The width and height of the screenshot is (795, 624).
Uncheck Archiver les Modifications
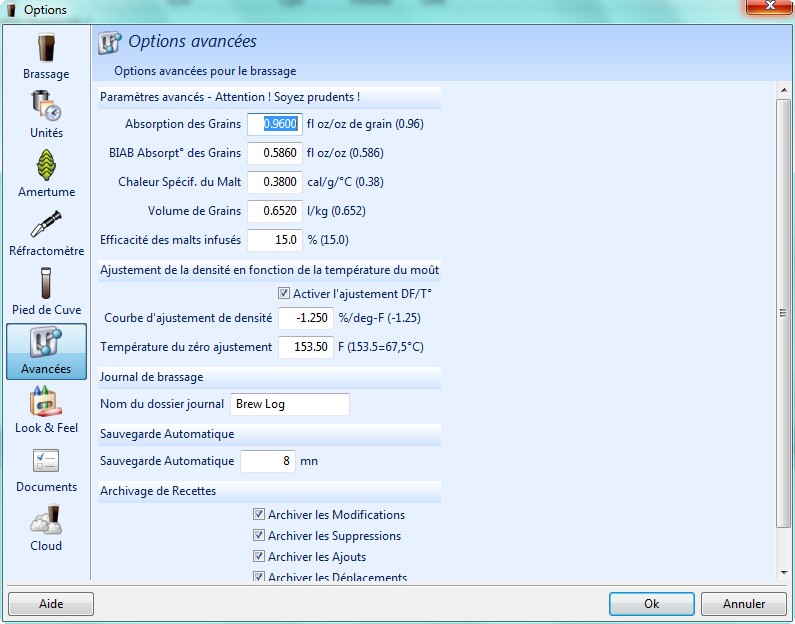pos(259,515)
